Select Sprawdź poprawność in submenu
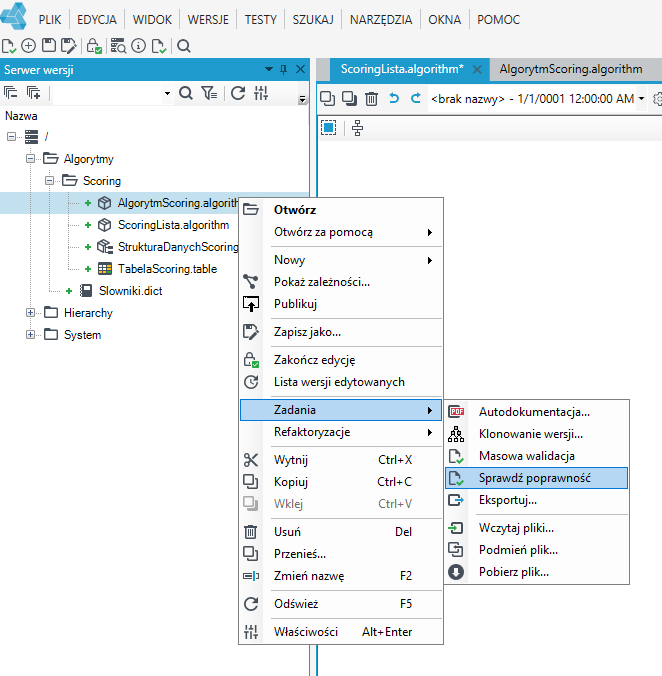The image size is (662, 676). click(x=536, y=478)
